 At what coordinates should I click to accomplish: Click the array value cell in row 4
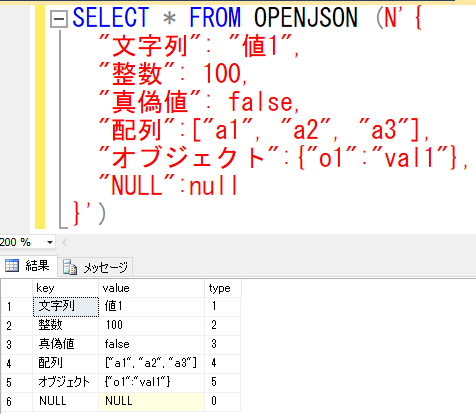click(151, 363)
